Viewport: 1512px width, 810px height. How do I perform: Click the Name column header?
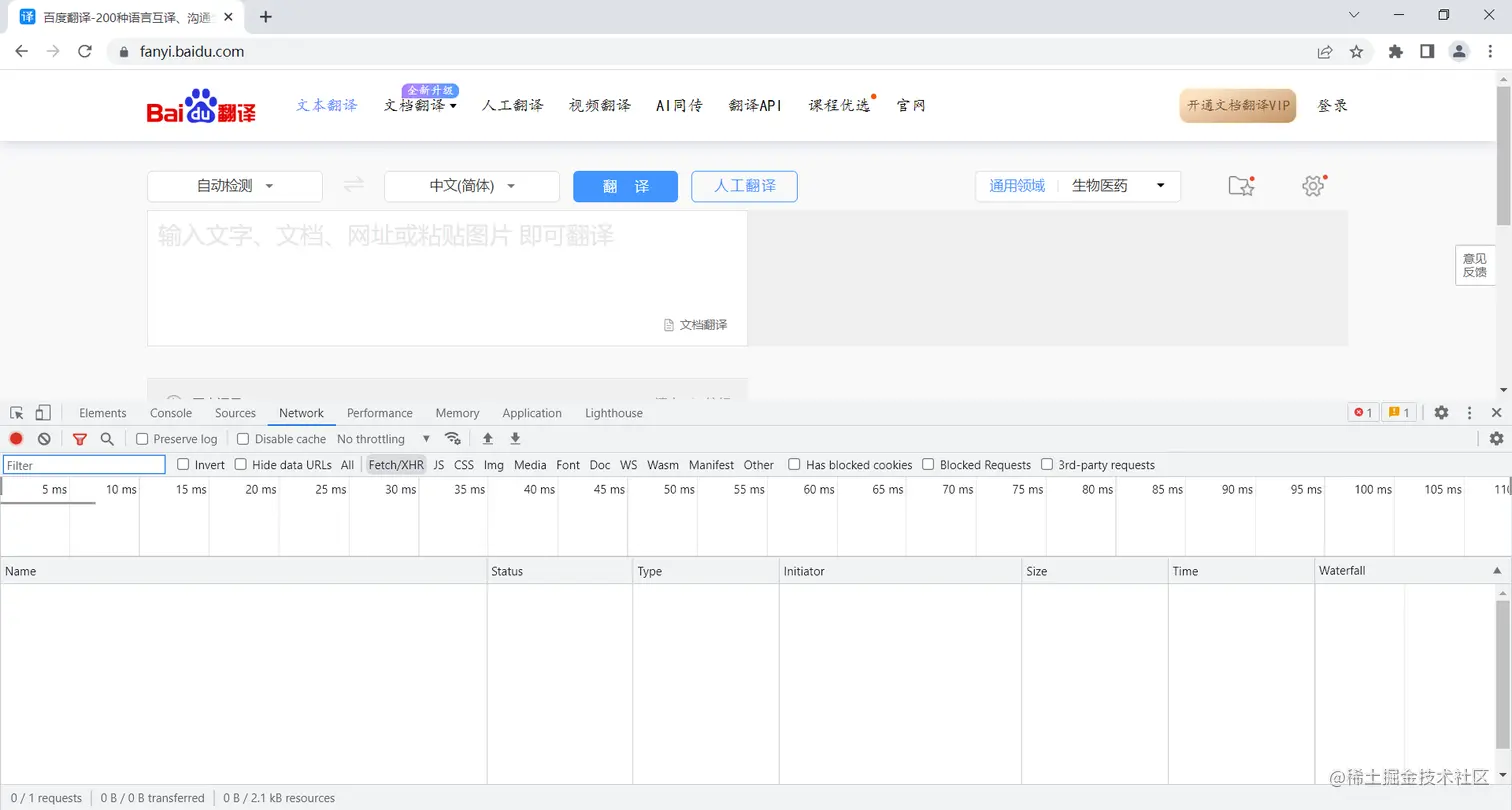[x=243, y=571]
